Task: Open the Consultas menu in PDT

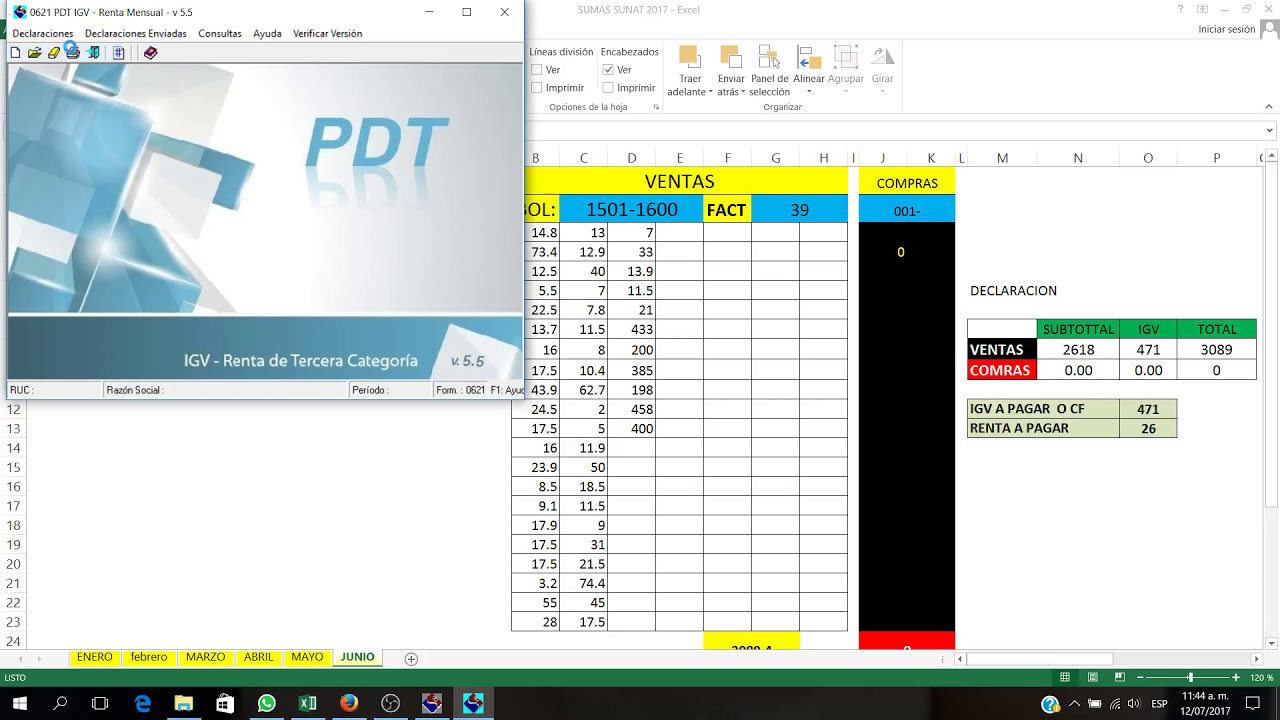Action: point(220,33)
